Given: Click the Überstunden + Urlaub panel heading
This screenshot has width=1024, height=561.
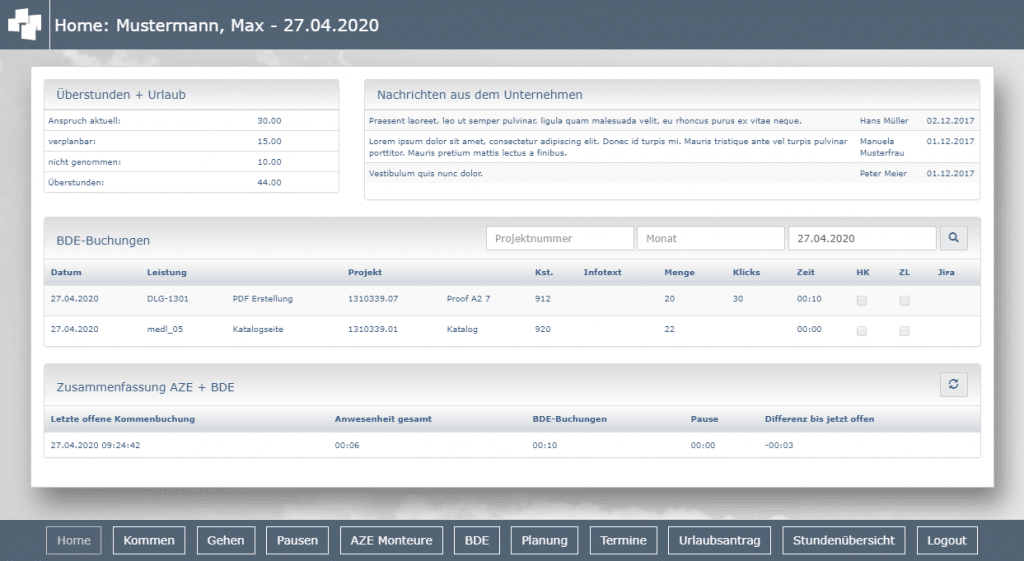Looking at the screenshot, I should pos(121,95).
